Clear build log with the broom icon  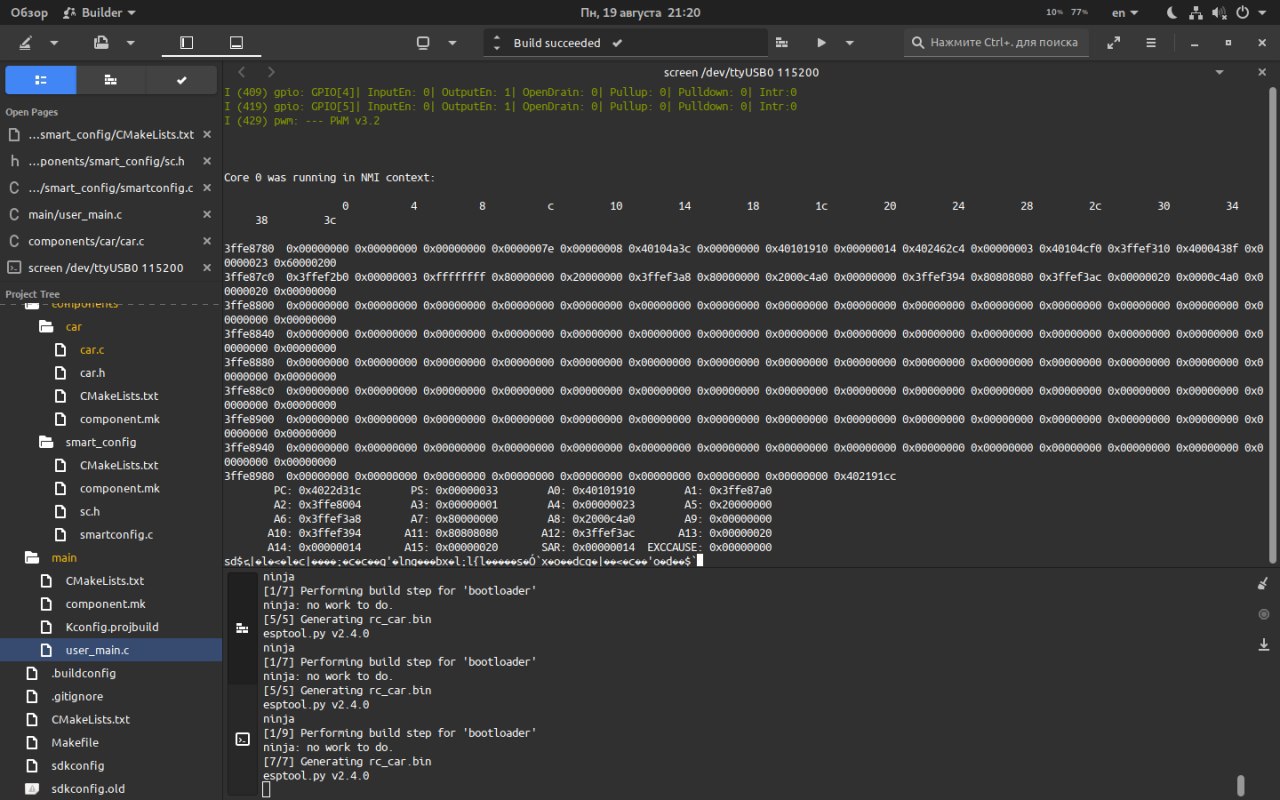[1262, 584]
